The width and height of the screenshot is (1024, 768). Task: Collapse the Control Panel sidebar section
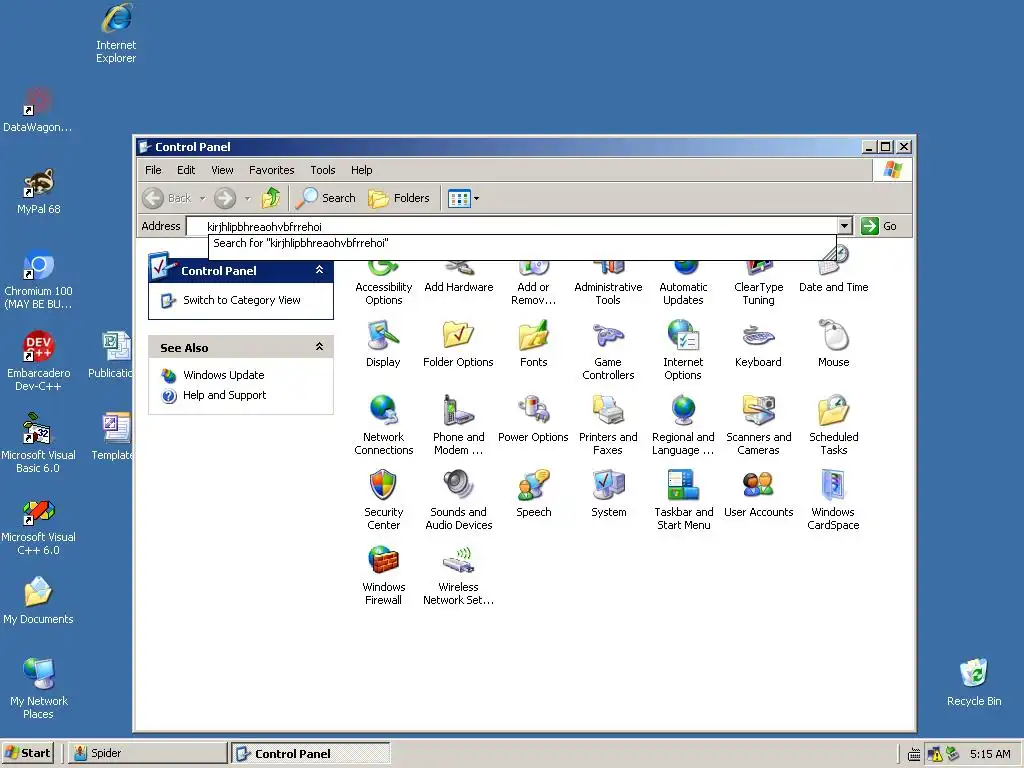click(x=319, y=270)
